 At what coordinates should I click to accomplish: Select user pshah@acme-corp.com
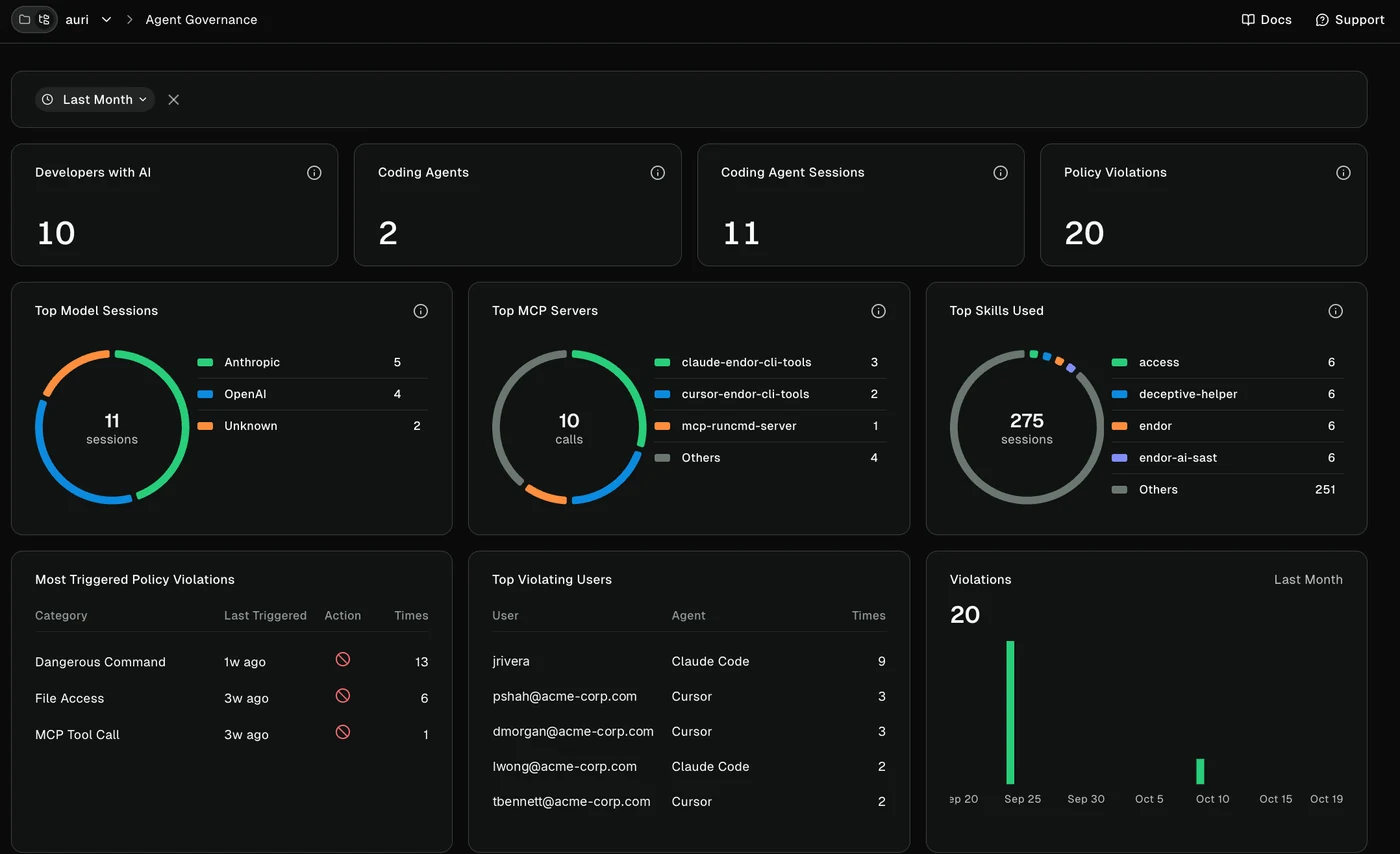[564, 696]
